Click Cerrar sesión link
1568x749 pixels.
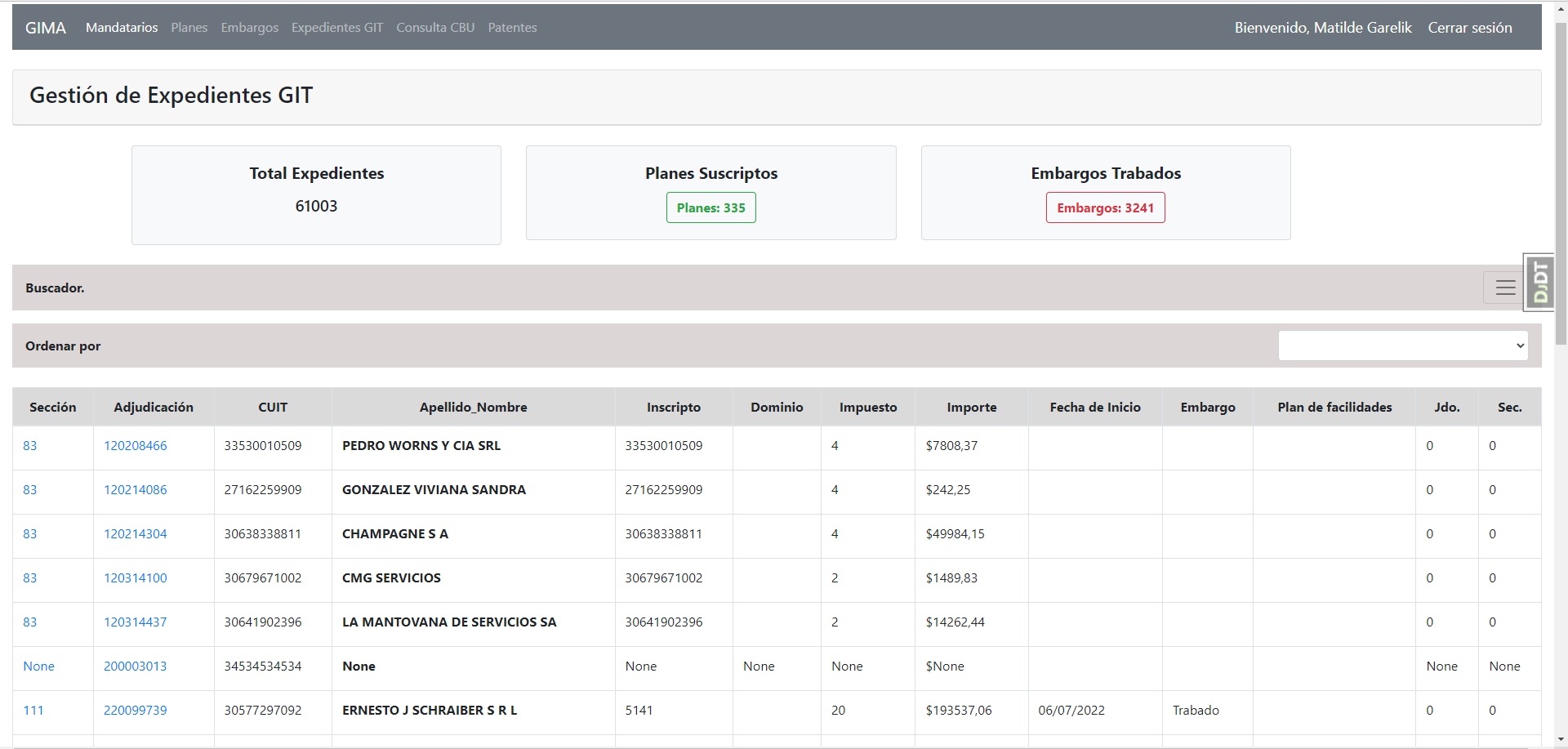(x=1470, y=28)
